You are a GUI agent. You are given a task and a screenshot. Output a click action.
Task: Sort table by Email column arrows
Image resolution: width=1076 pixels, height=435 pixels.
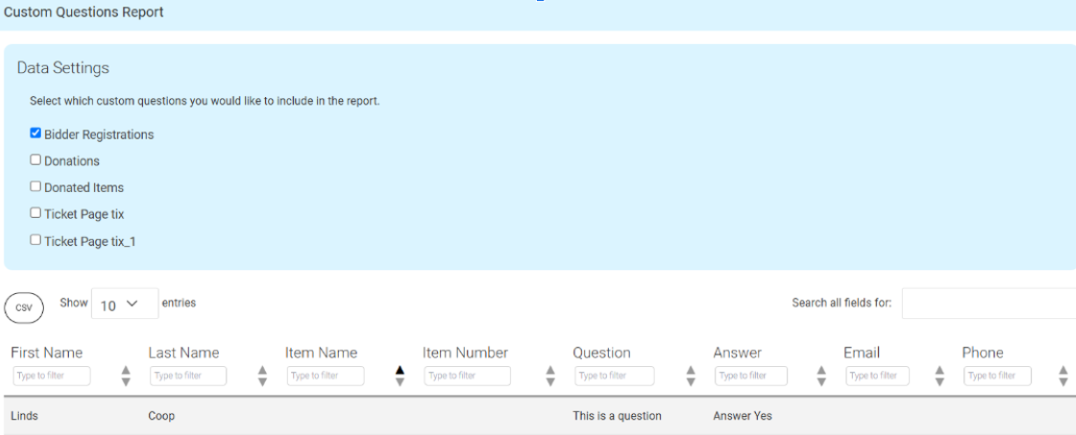pos(940,375)
